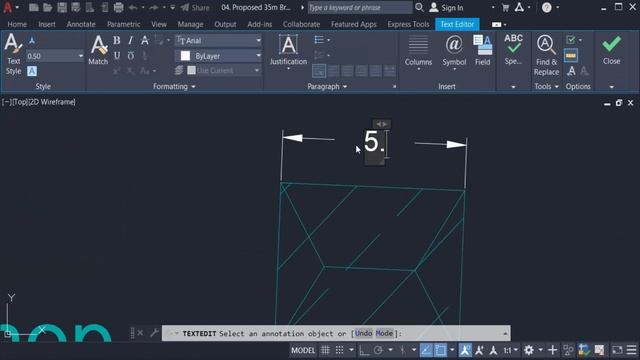640x360 pixels.
Task: Toggle italic formatting
Action: [x=131, y=40]
